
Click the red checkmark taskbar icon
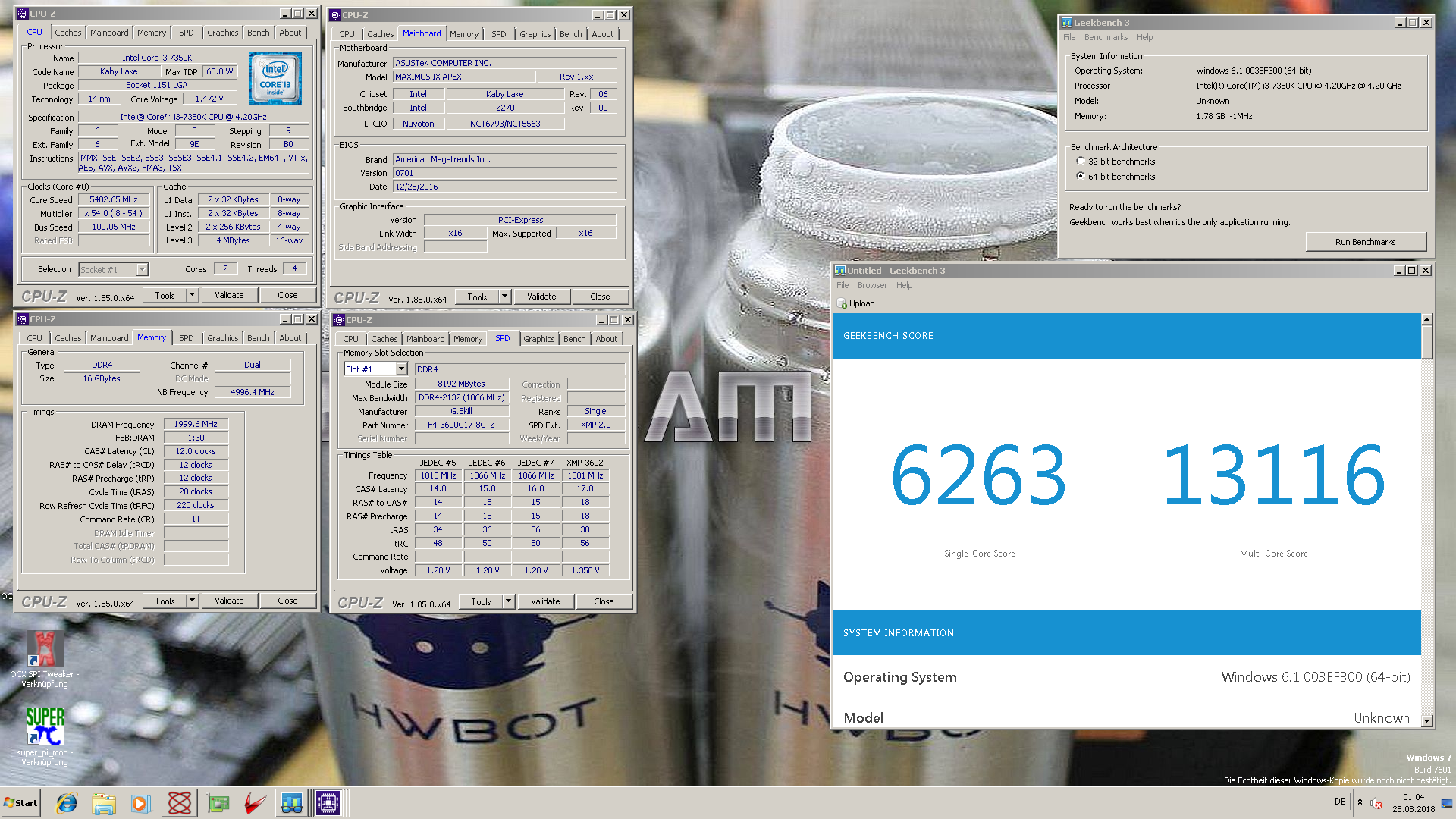pos(255,803)
